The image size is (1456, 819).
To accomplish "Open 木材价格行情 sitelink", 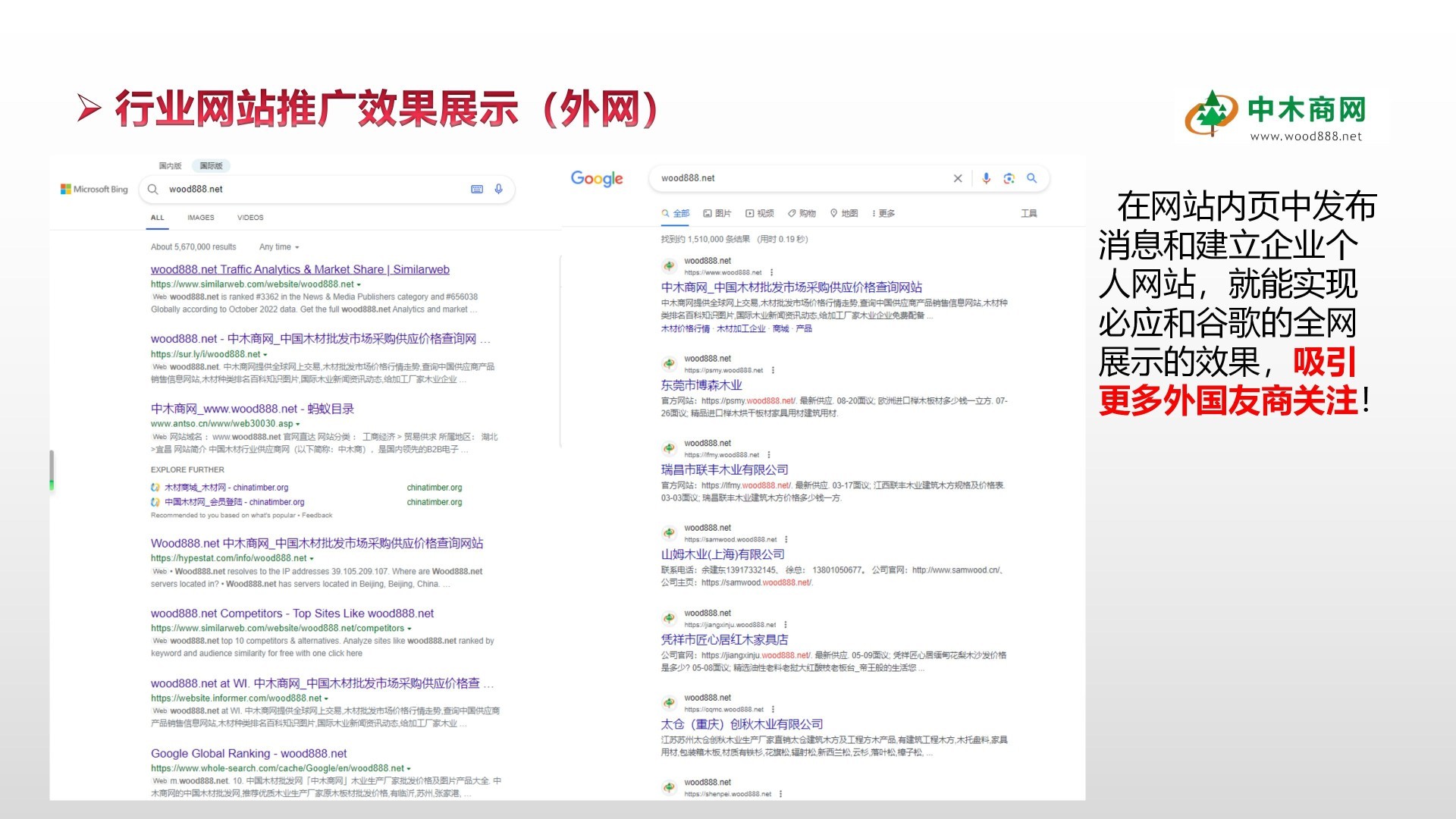I will (686, 329).
